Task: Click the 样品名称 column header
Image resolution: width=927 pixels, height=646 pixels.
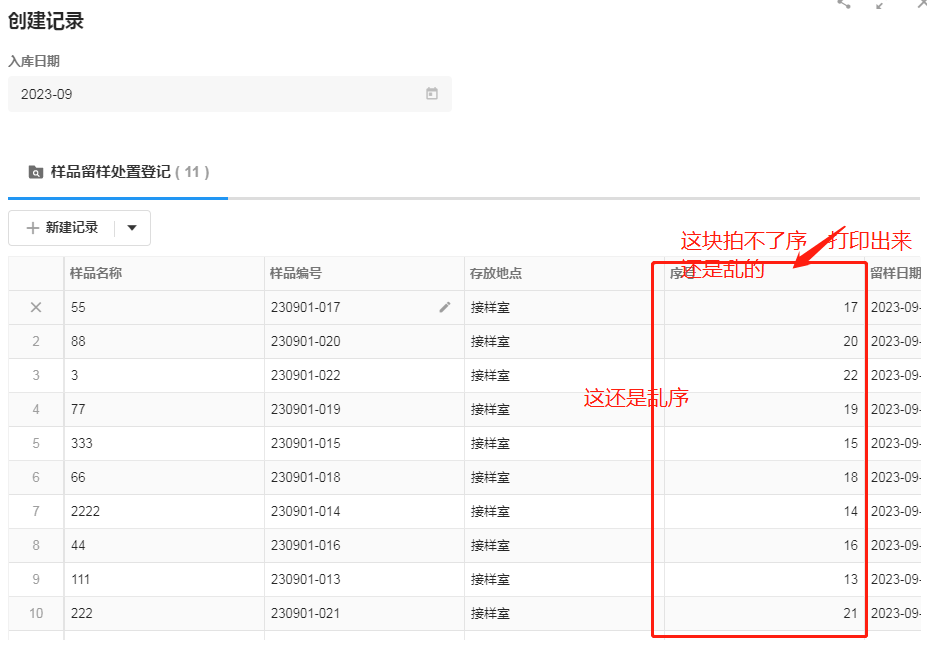Action: (x=164, y=273)
